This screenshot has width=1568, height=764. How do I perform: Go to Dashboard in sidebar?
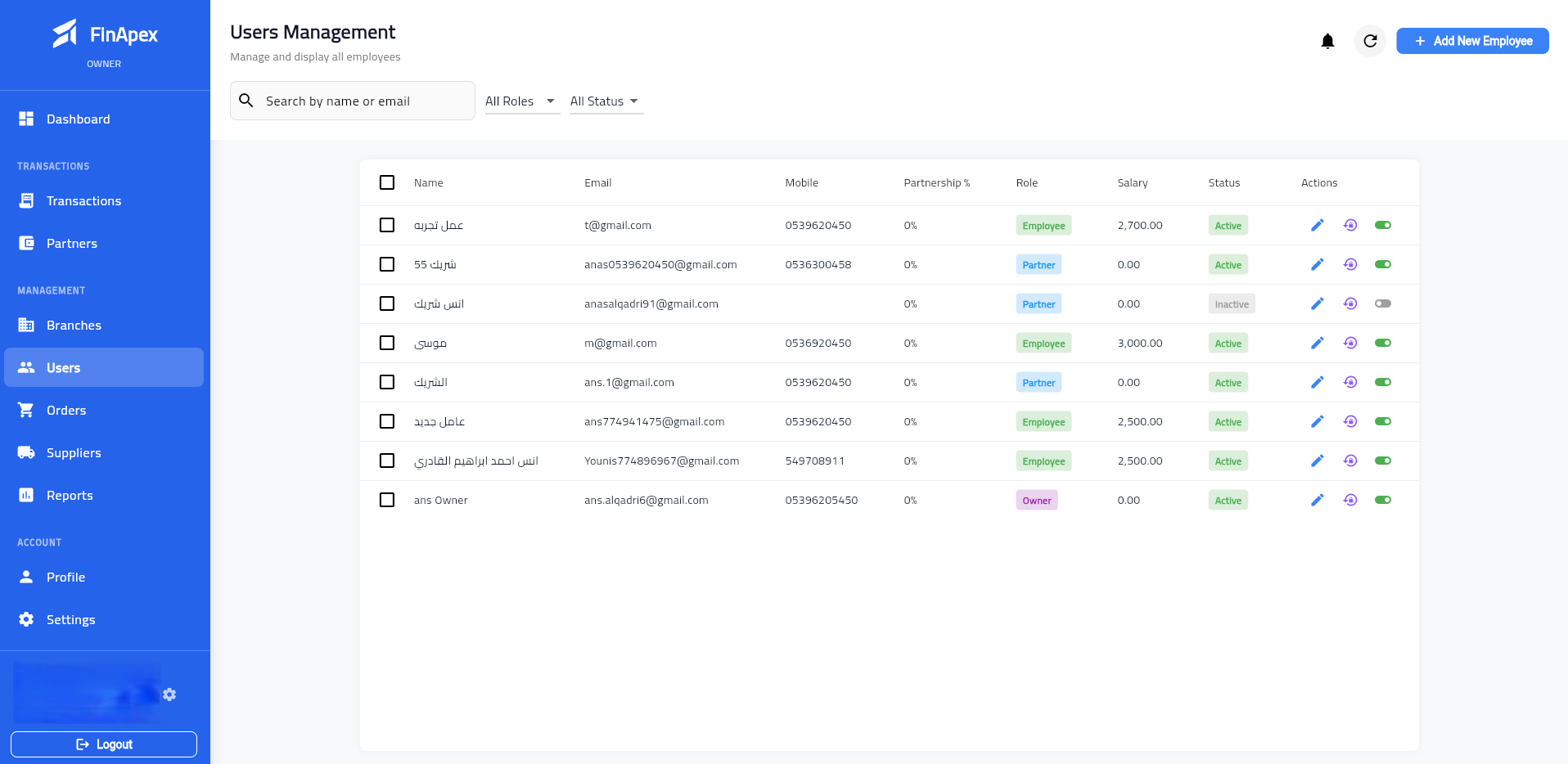pyautogui.click(x=104, y=119)
